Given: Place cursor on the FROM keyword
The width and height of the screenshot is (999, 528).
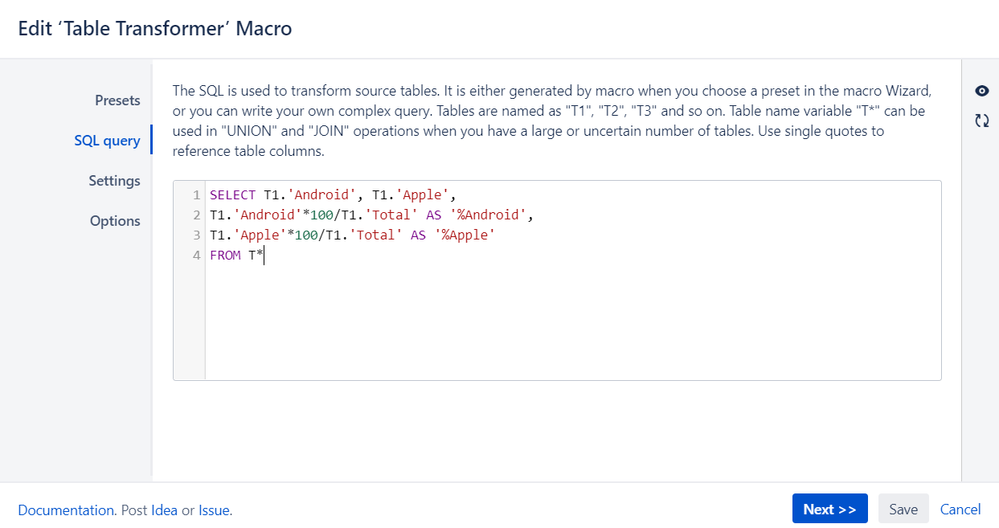Looking at the screenshot, I should (x=224, y=255).
